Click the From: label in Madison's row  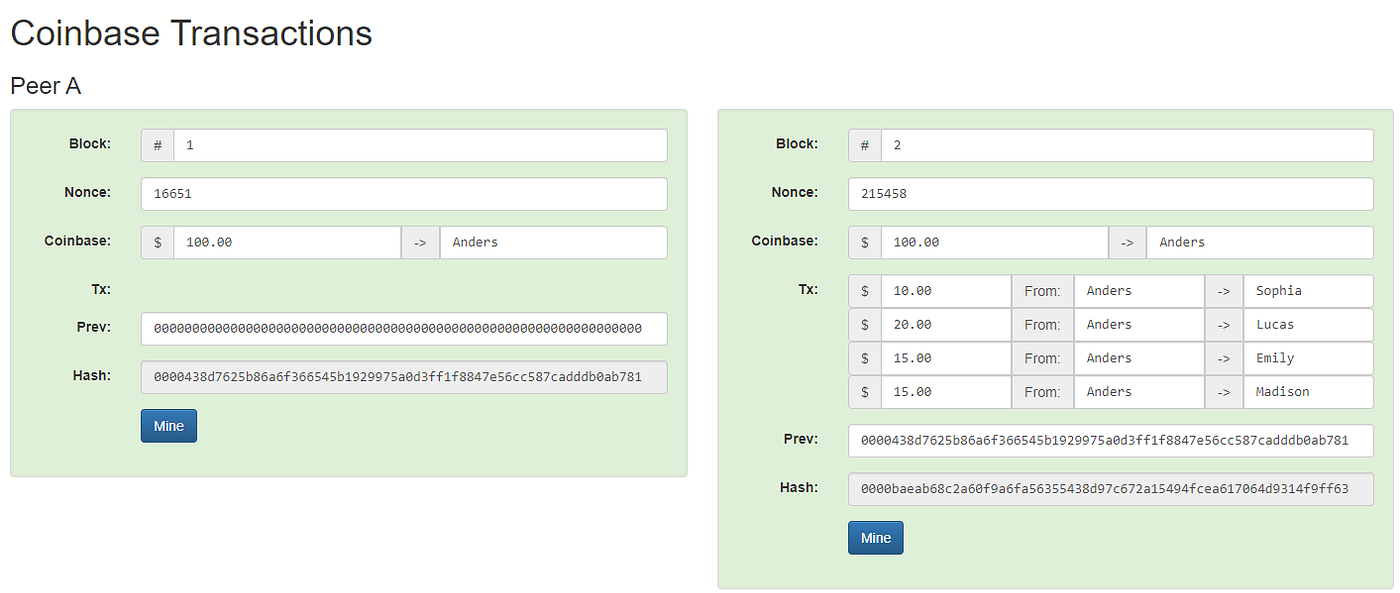click(1043, 392)
